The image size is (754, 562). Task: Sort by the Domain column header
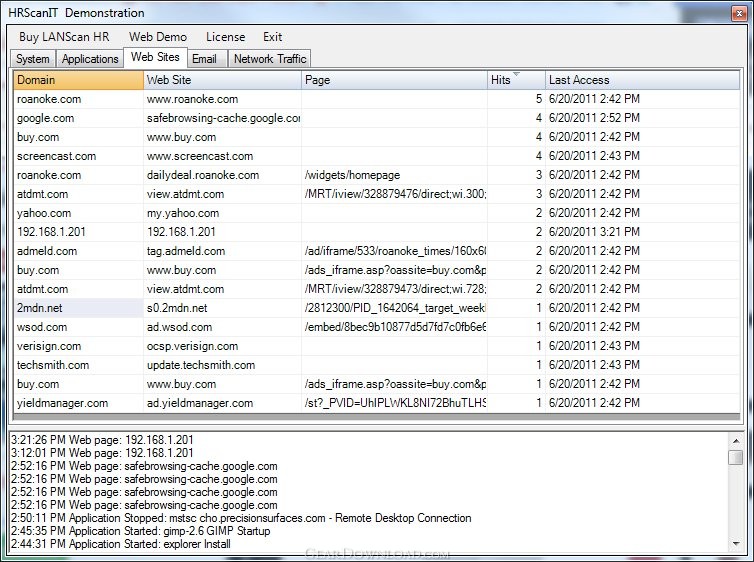pyautogui.click(x=78, y=80)
